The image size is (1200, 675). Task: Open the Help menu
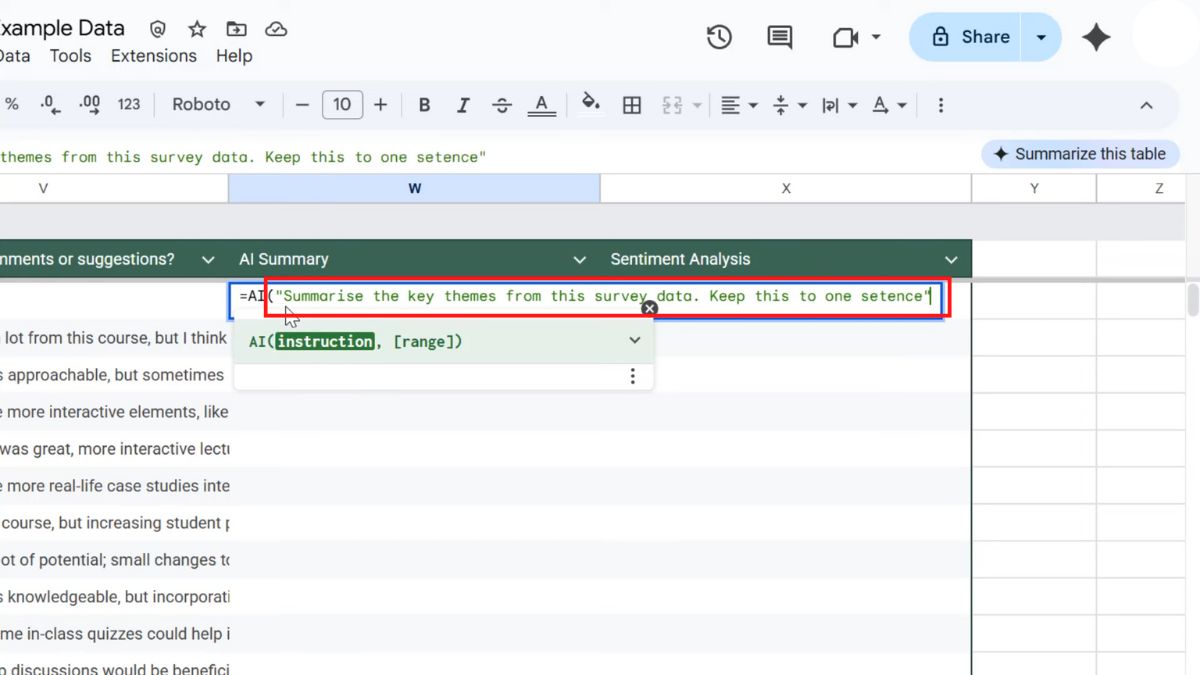234,56
